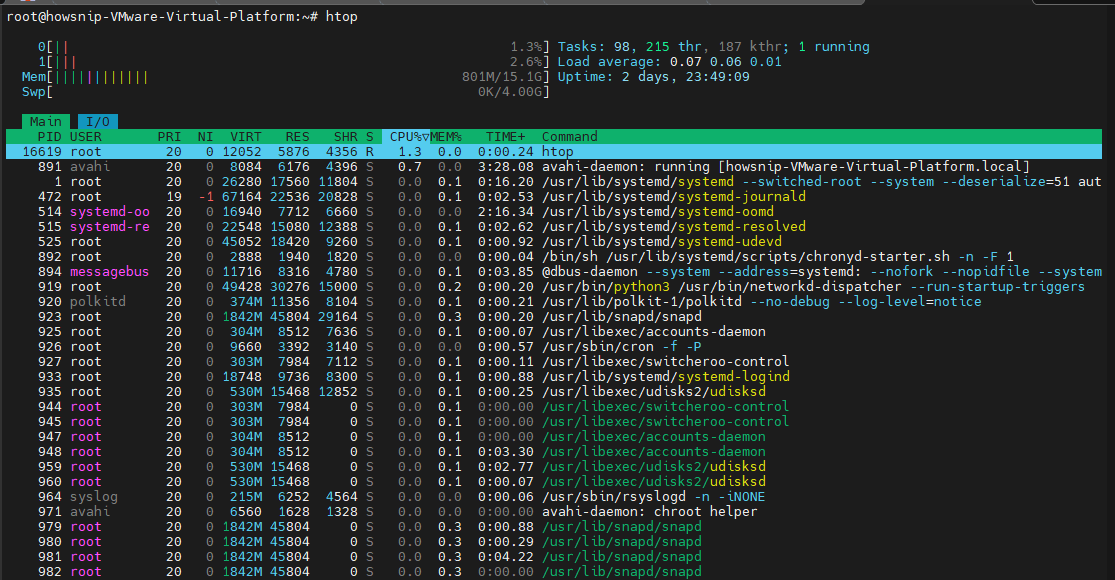Select the htop process row PID 16619
Screen dimensions: 1115x580
[x=554, y=151]
